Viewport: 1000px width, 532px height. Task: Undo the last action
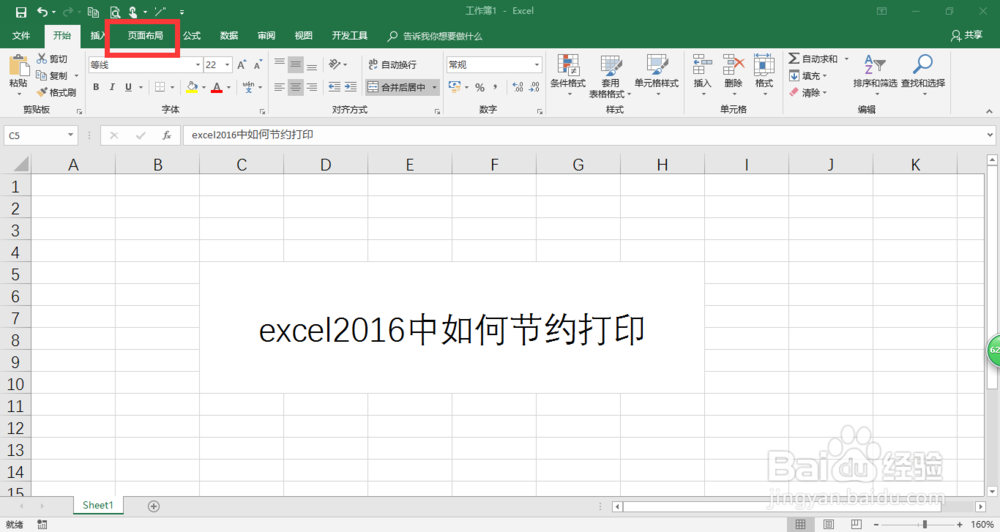coord(42,12)
